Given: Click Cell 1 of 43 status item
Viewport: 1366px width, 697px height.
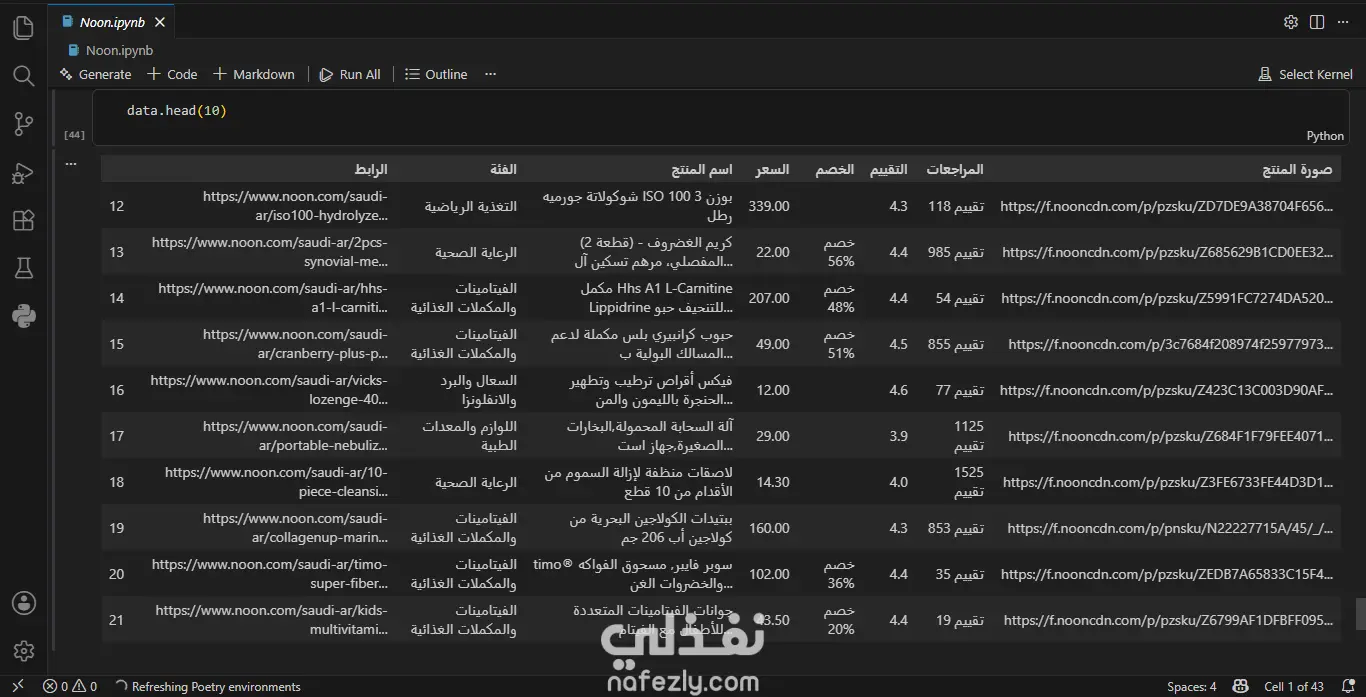Looking at the screenshot, I should [1294, 686].
